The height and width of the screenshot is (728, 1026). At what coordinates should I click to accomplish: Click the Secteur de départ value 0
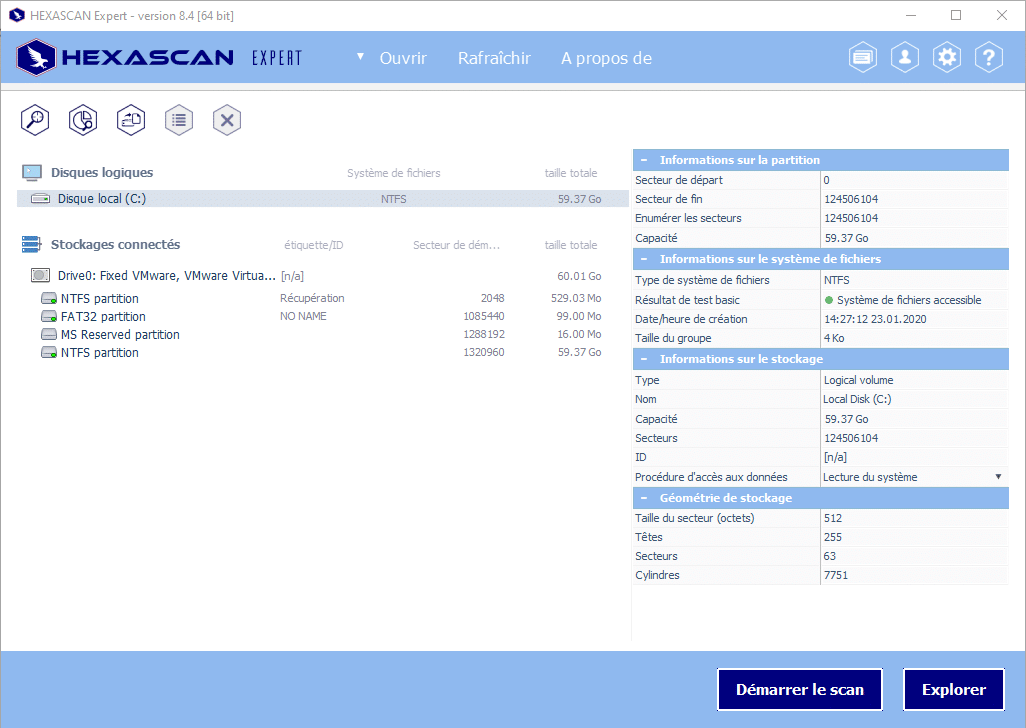tap(826, 180)
